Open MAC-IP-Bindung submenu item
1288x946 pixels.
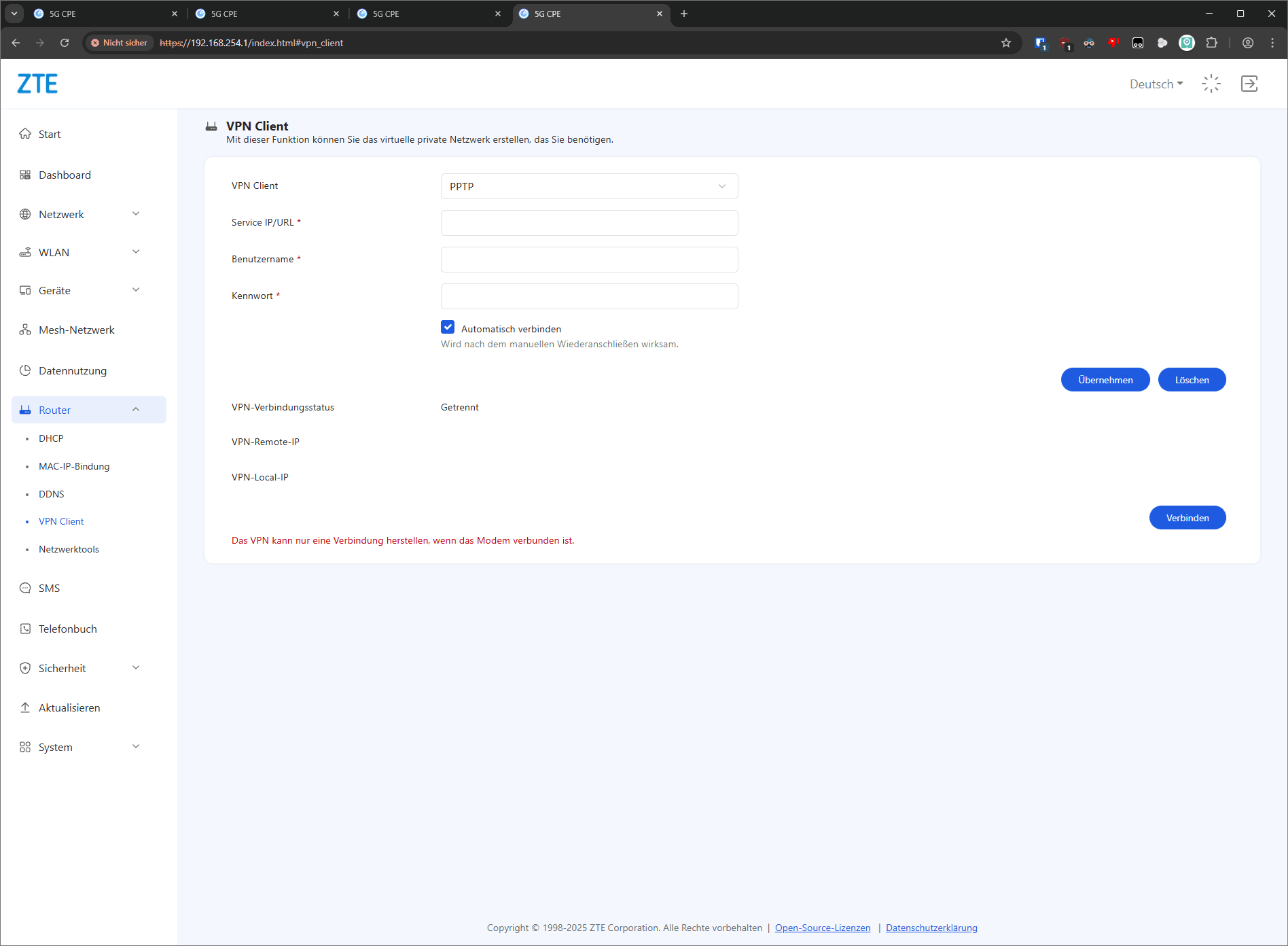(x=74, y=466)
